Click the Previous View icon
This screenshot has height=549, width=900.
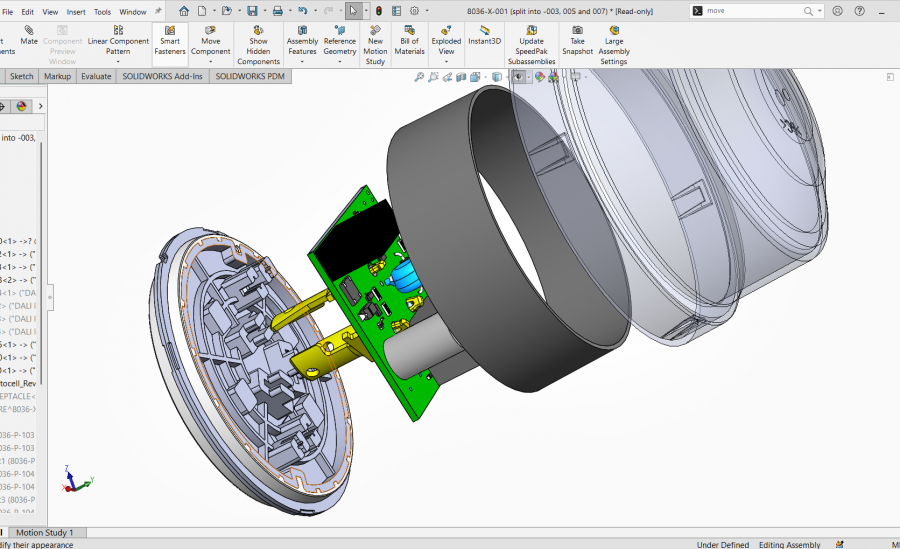447,77
